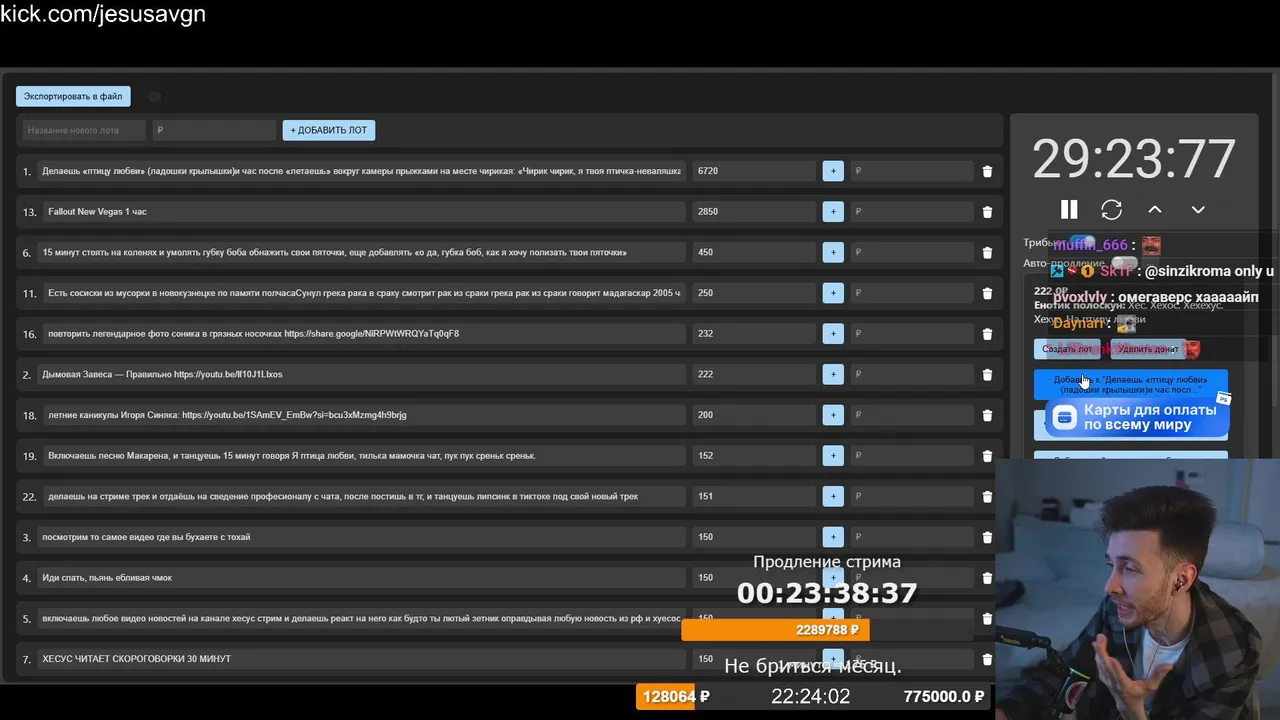This screenshot has width=1280, height=720.
Task: Trash lot 5 about видео новостей
Action: click(x=987, y=619)
